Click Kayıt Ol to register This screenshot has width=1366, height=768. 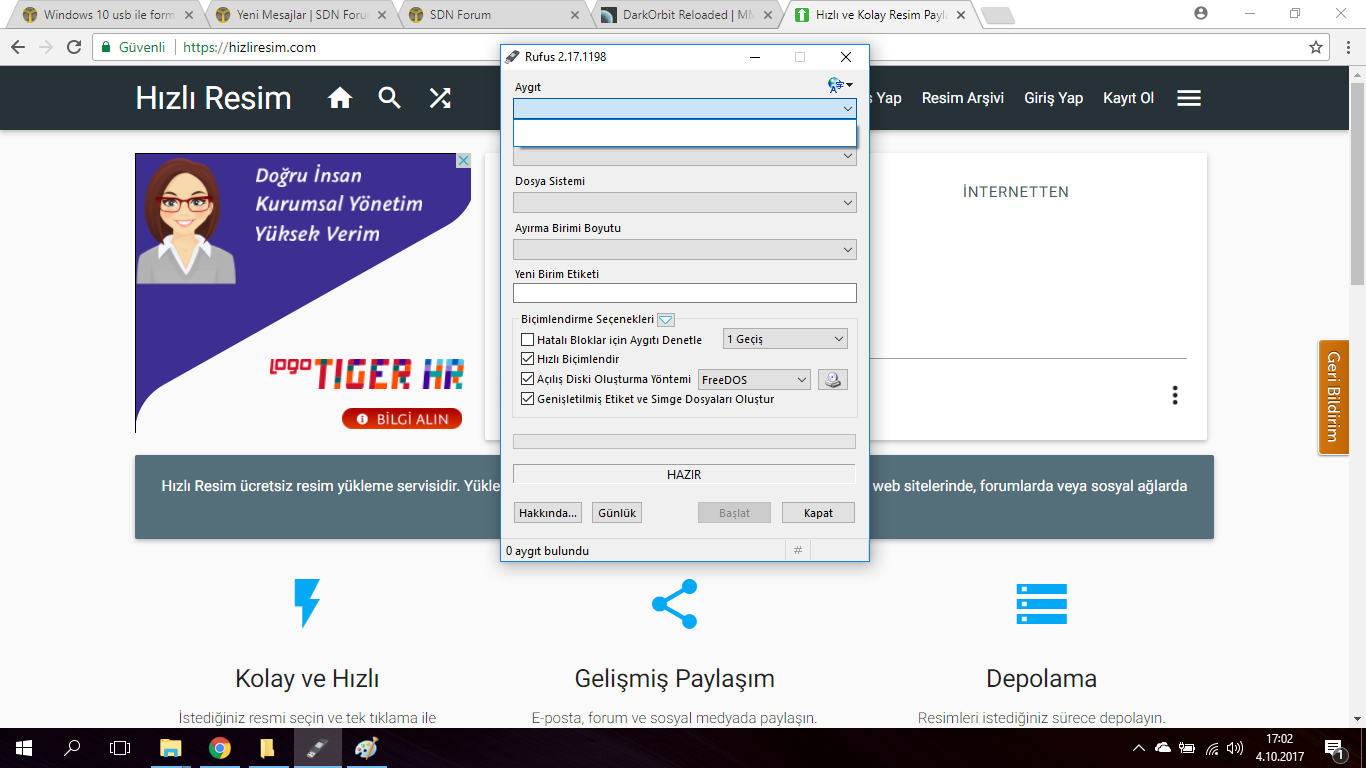(1128, 98)
